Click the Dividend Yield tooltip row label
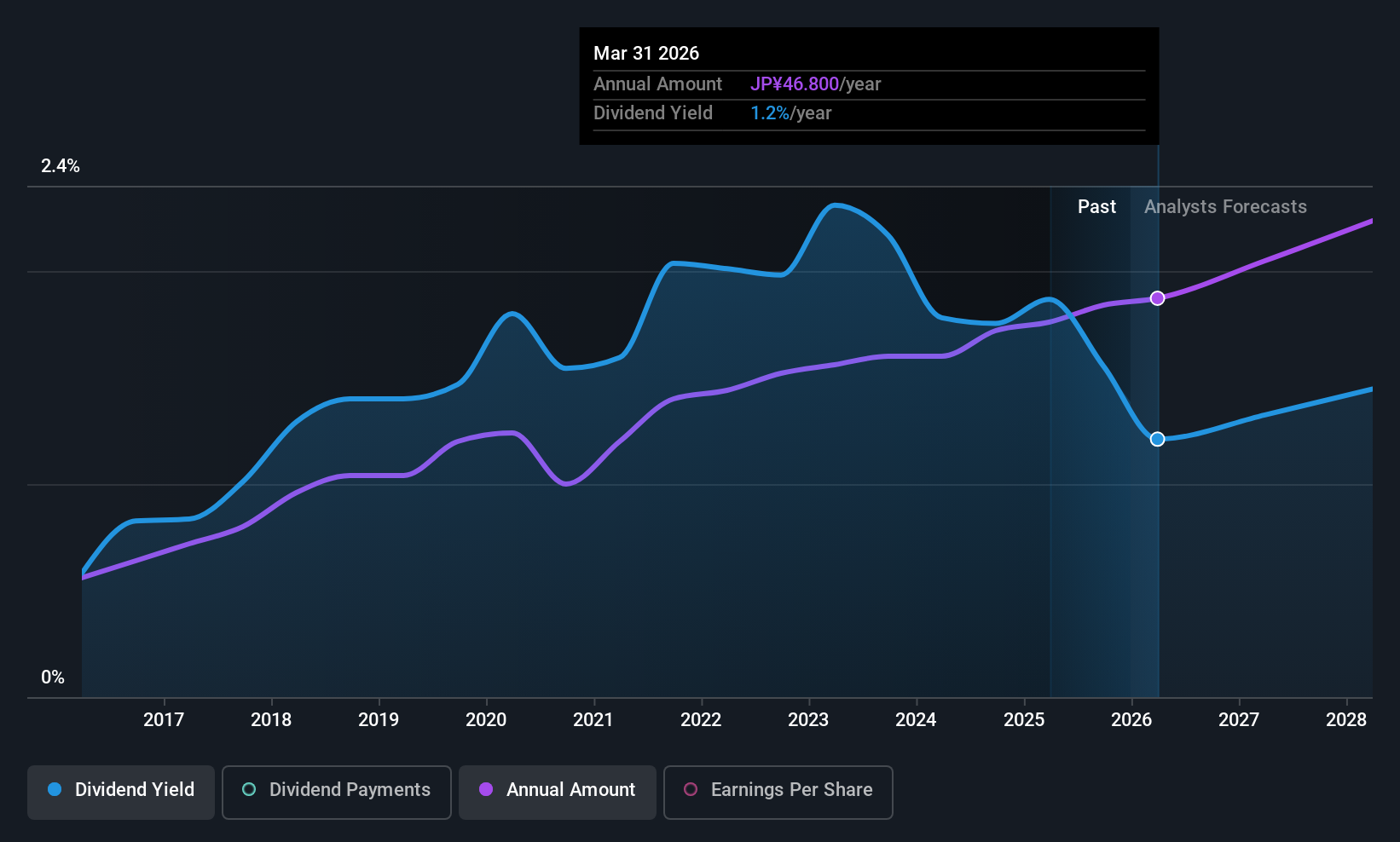This screenshot has width=1400, height=842. 653,113
